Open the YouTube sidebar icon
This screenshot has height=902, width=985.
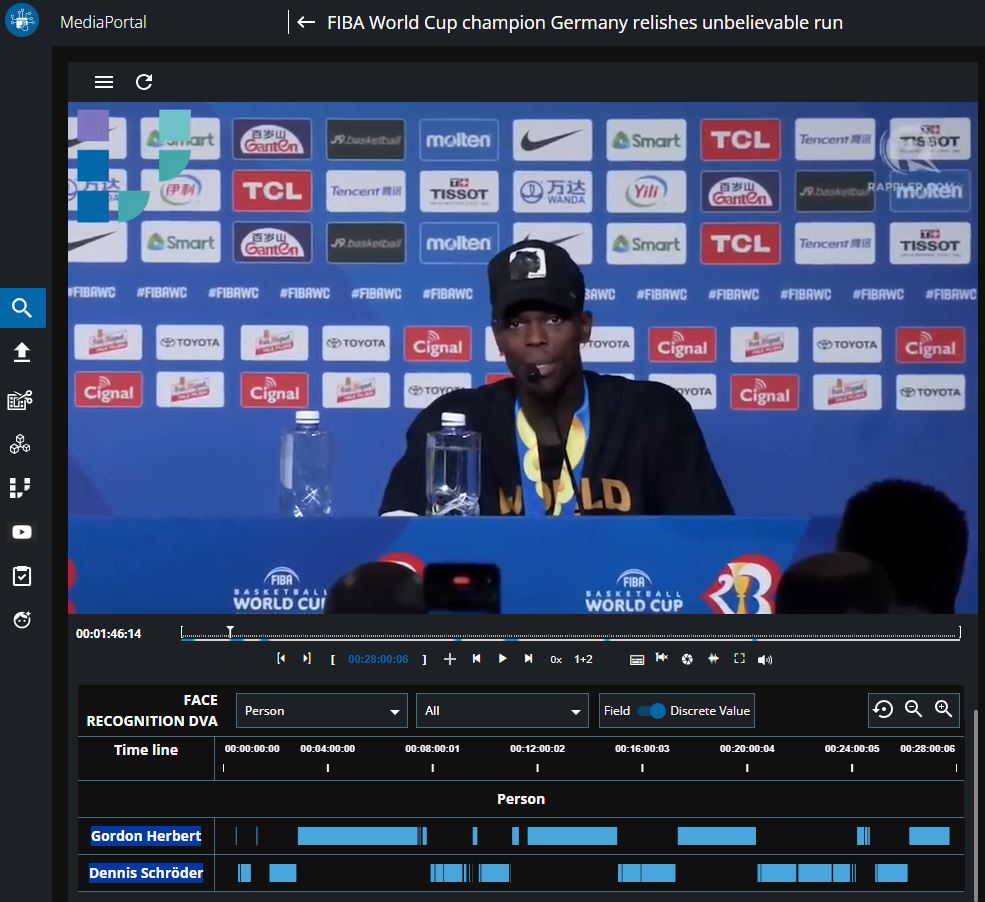21,532
